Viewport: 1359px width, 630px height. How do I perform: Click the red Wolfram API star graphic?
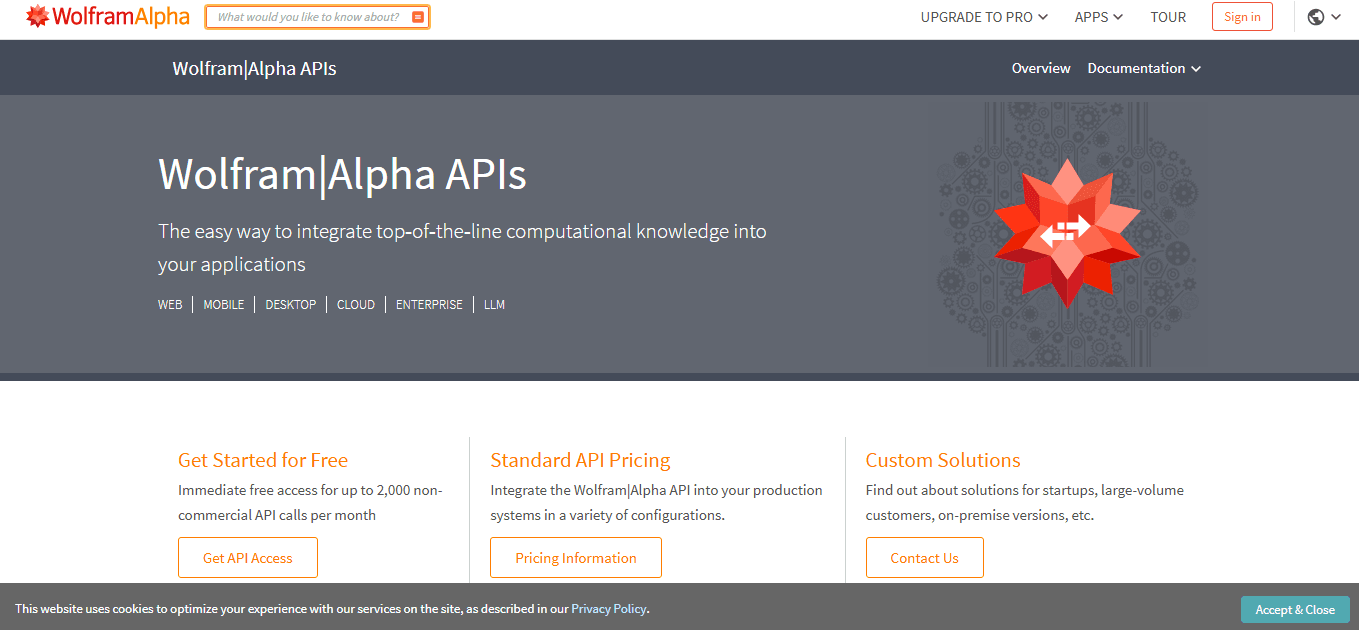[x=1067, y=233]
